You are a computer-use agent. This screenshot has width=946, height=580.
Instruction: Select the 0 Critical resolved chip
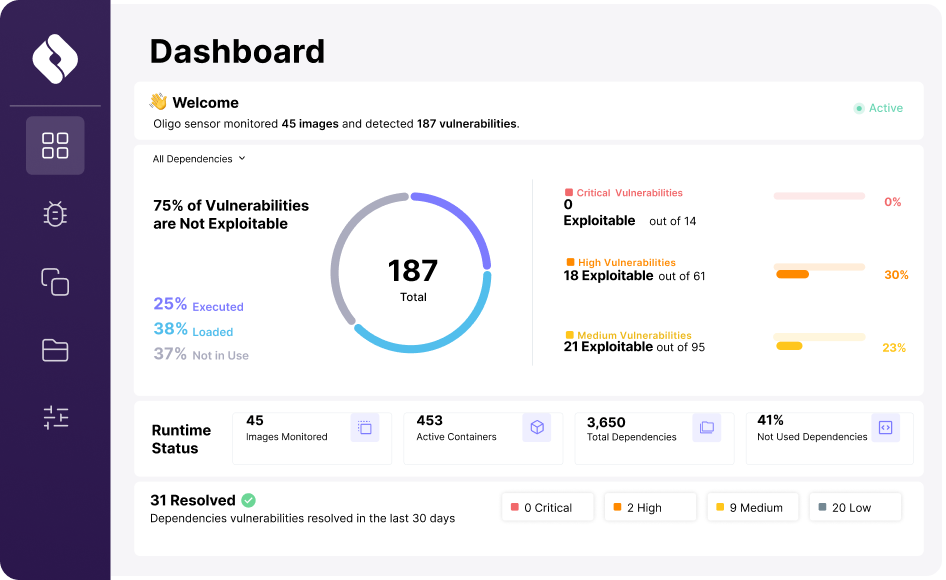(547, 507)
